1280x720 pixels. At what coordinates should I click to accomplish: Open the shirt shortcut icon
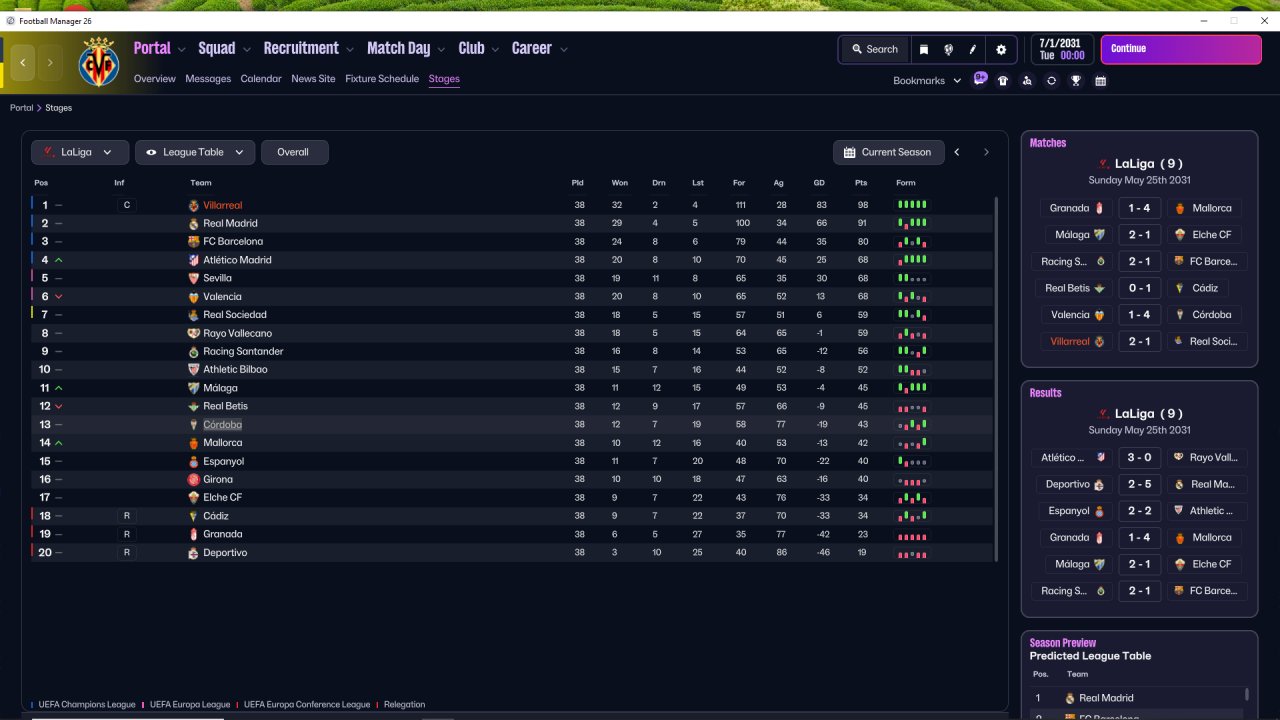point(1003,81)
